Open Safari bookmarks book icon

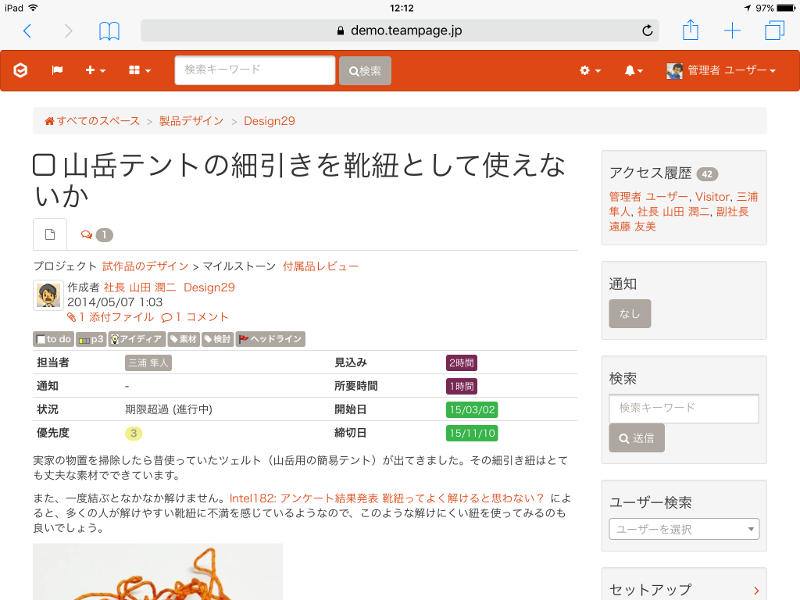point(109,31)
